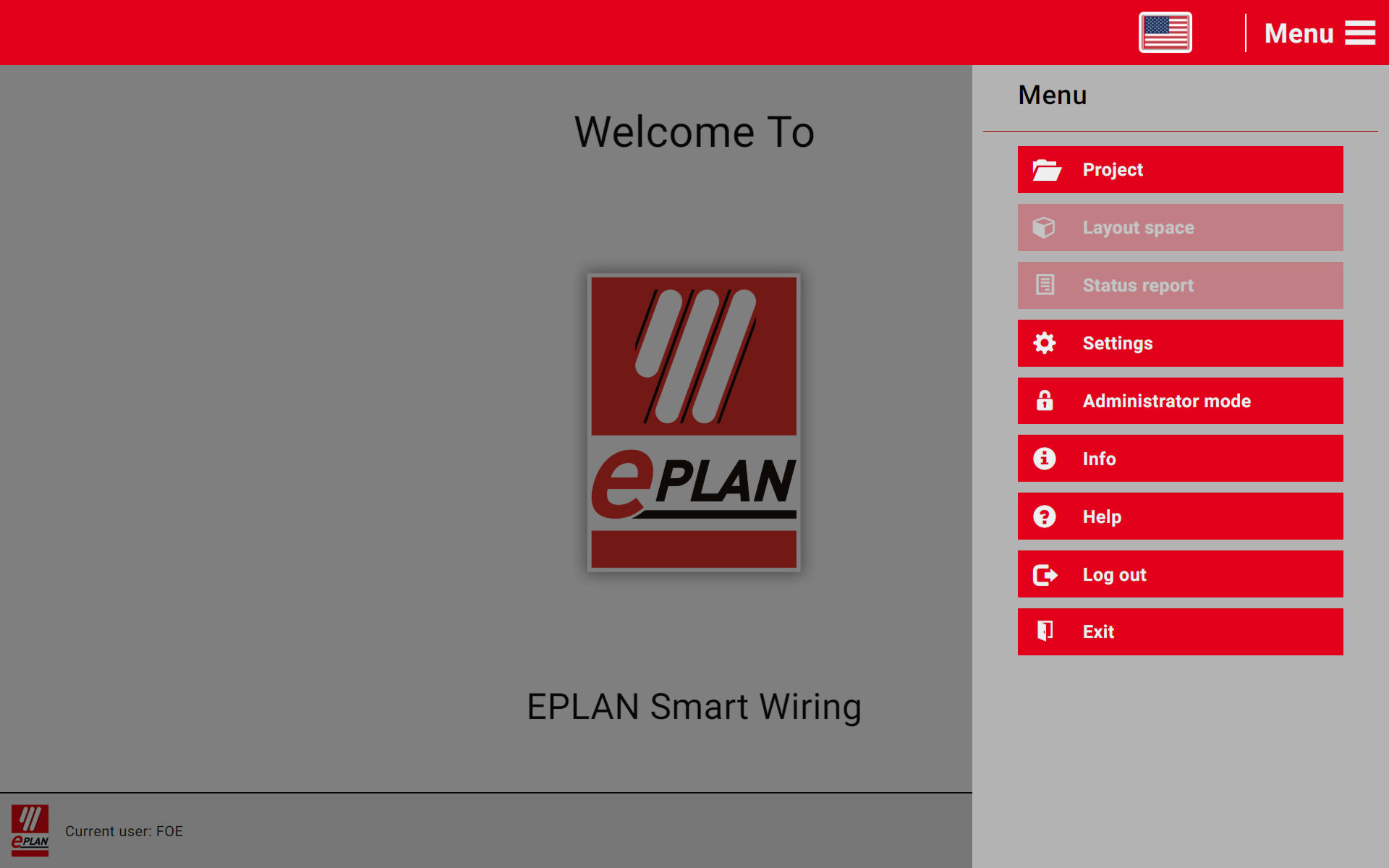Click the Status report document icon
Viewport: 1389px width, 868px height.
(1045, 285)
